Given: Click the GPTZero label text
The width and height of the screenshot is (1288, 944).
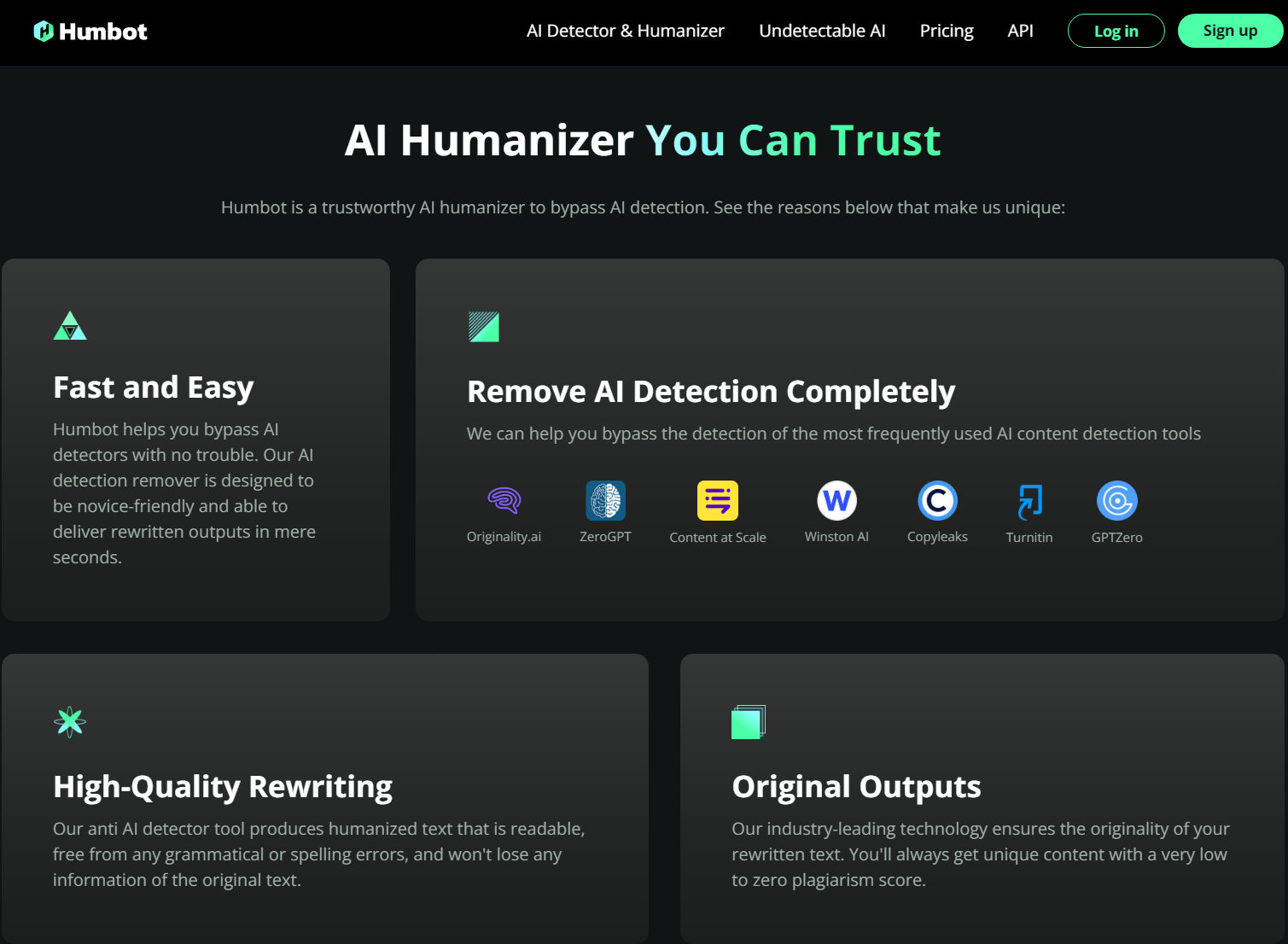Looking at the screenshot, I should click(1116, 537).
